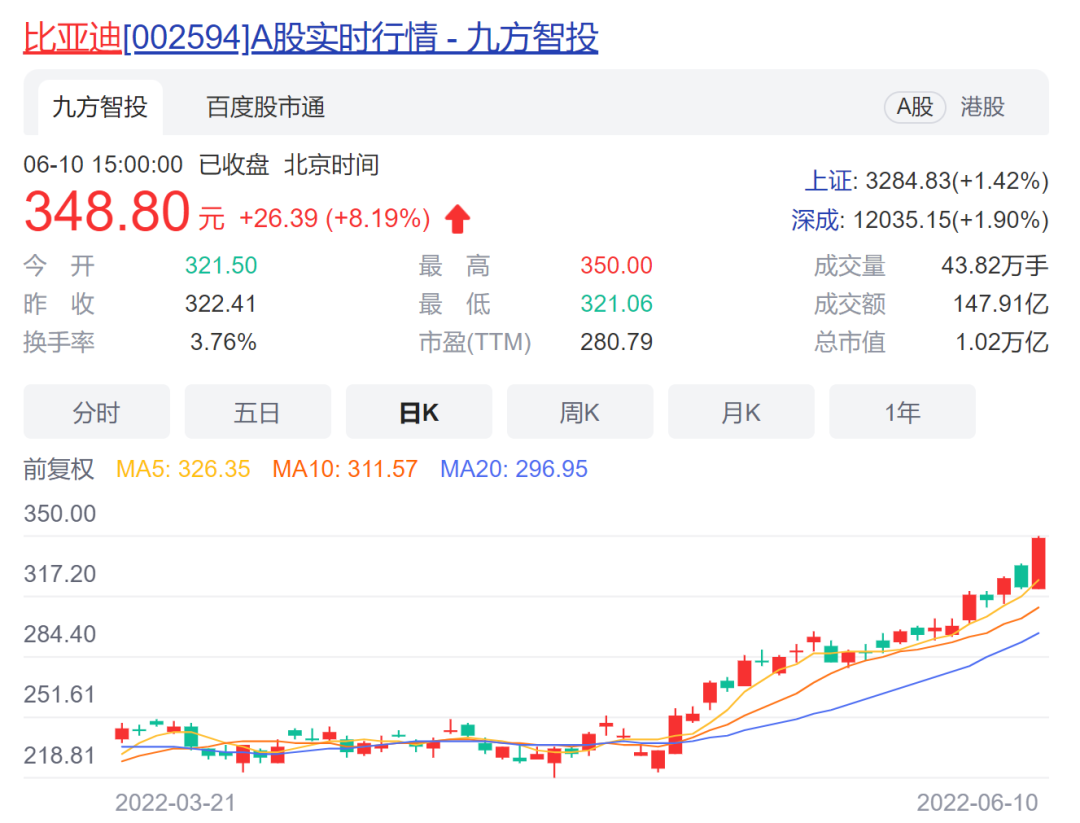Viewport: 1080px width, 823px height.
Task: Click the red up-arrow price icon
Action: (x=457, y=218)
